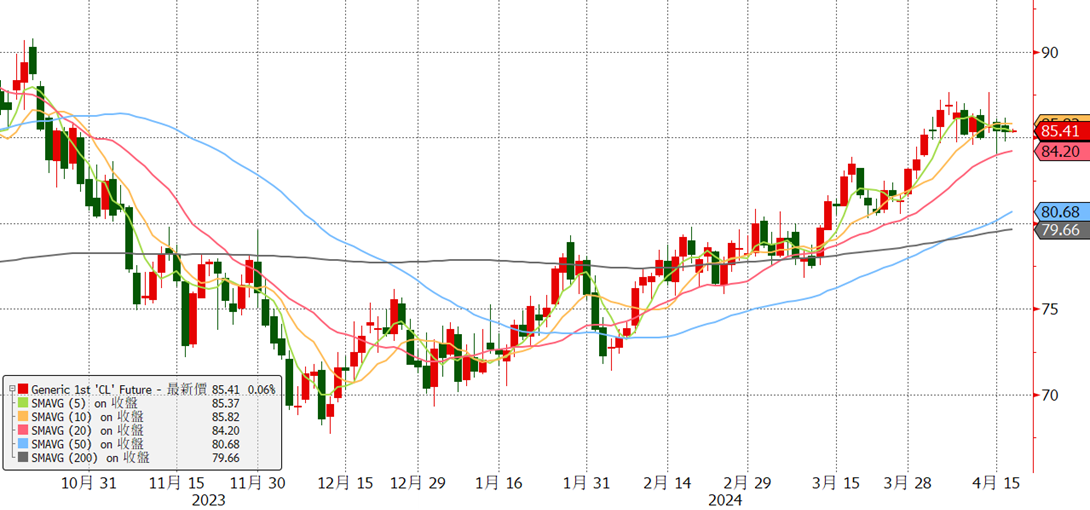Click the 4月 15 date axis label
This screenshot has width=1090, height=510.
pyautogui.click(x=999, y=482)
